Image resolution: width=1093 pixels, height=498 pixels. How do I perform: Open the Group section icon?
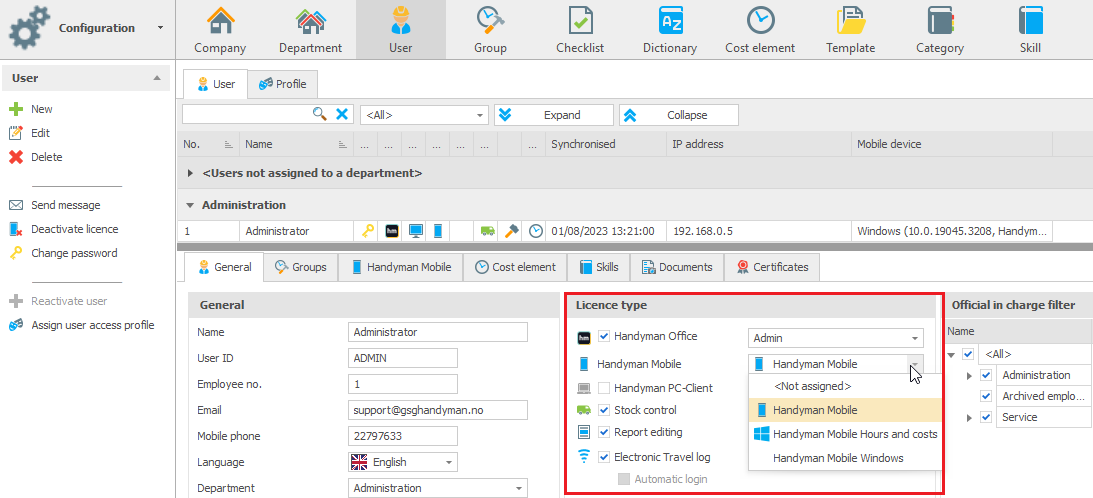tap(490, 21)
